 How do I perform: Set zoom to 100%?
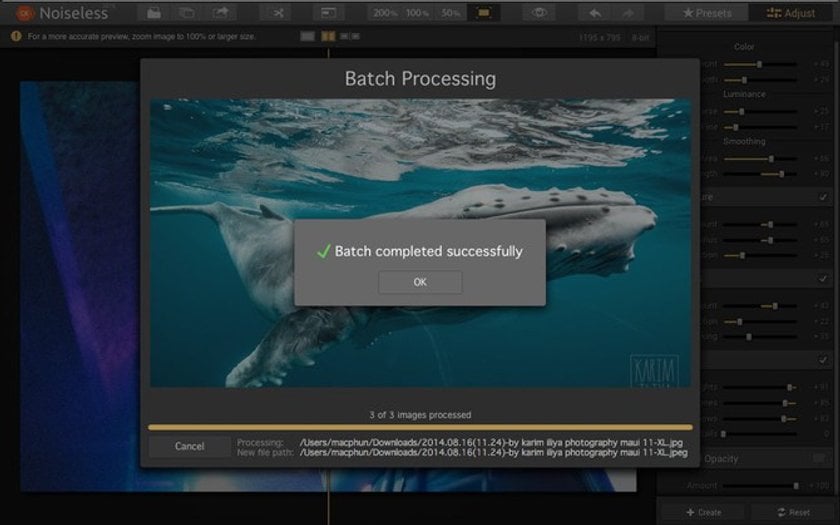pyautogui.click(x=417, y=13)
